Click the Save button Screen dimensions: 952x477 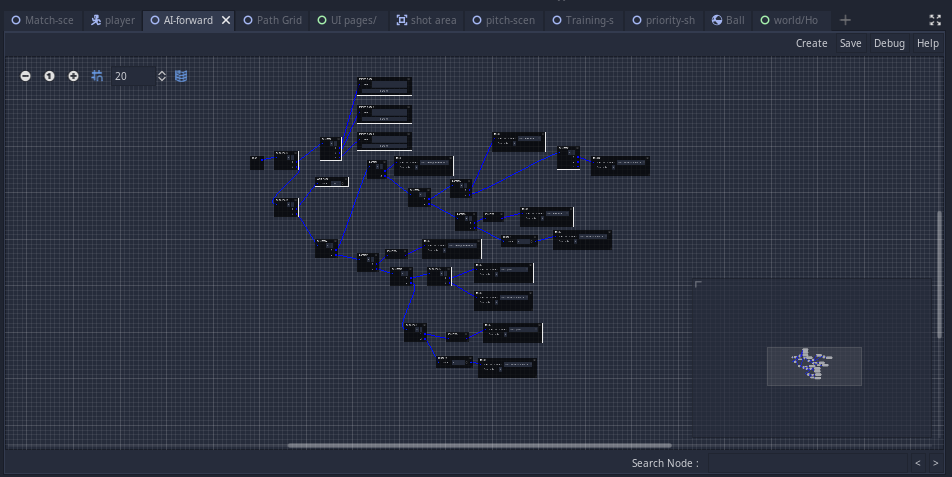tap(851, 43)
